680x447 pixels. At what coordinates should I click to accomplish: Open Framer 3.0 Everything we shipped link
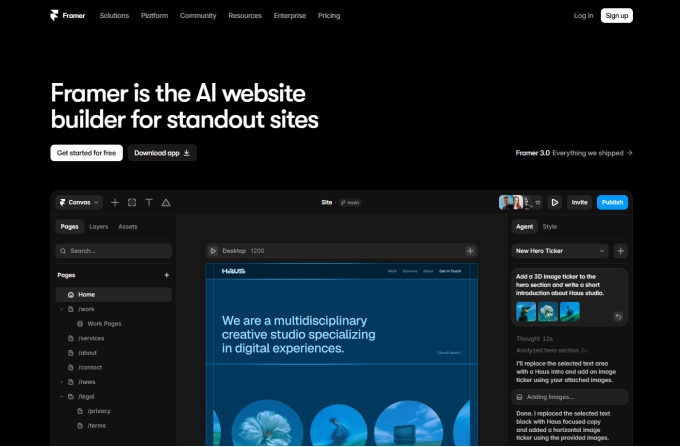pos(574,153)
